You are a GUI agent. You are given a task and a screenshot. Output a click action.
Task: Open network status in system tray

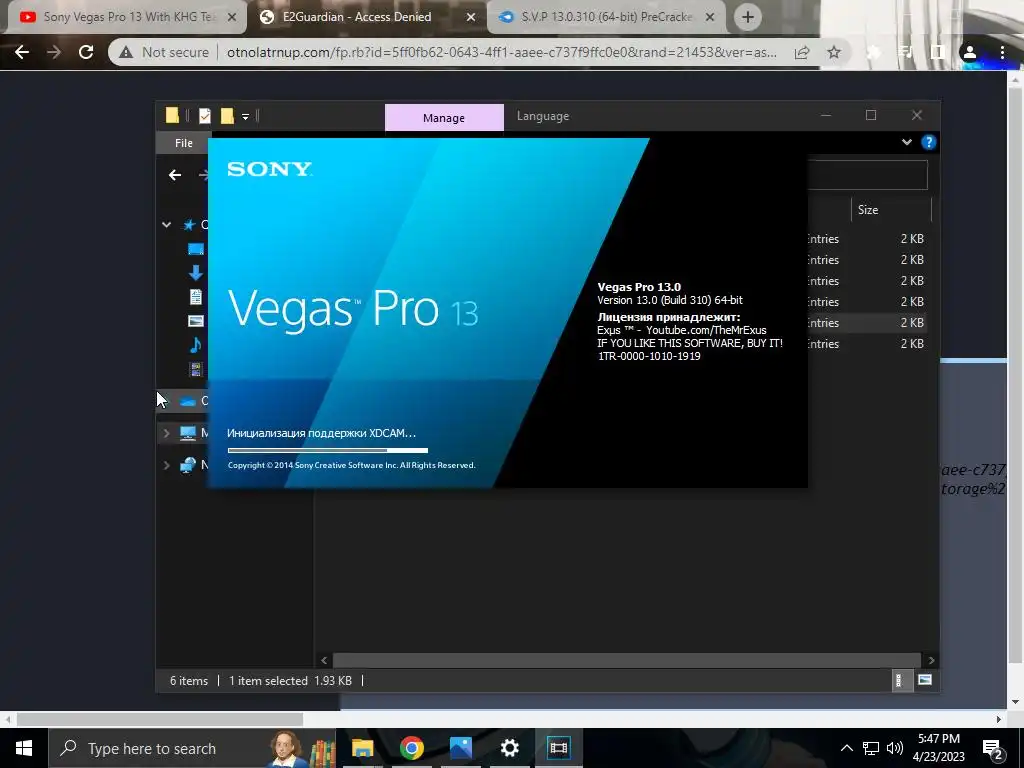[871, 748]
